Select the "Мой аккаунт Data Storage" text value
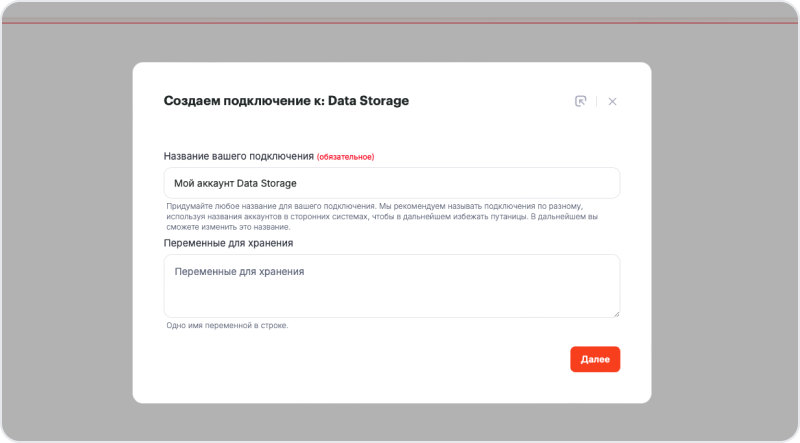The width and height of the screenshot is (800, 443). [235, 183]
